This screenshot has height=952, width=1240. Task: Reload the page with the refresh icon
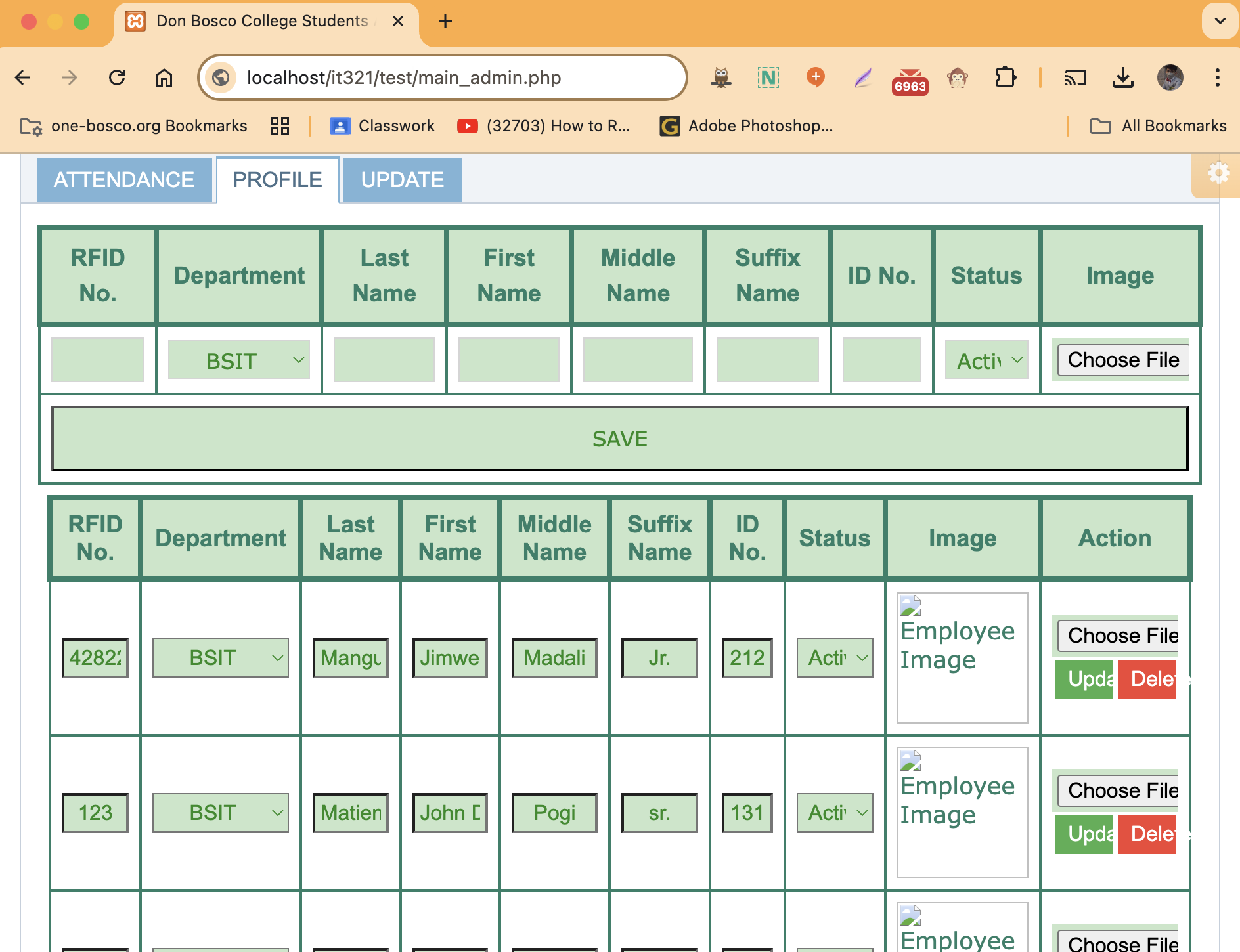117,77
